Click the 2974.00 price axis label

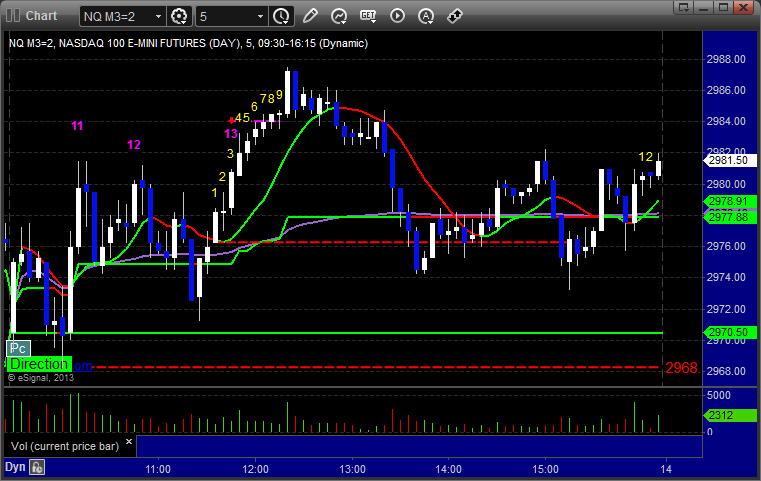pyautogui.click(x=726, y=277)
